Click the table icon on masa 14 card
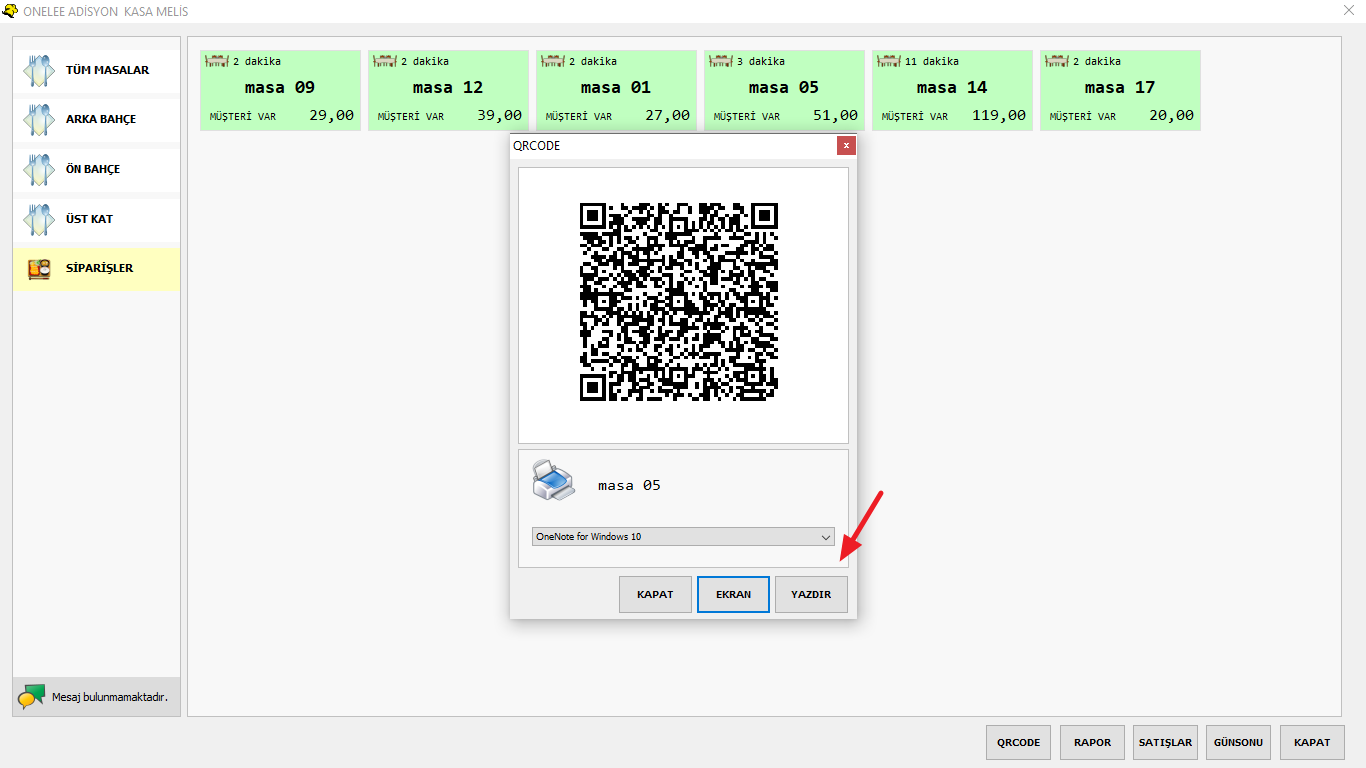Viewport: 1366px width, 768px height. pos(890,62)
